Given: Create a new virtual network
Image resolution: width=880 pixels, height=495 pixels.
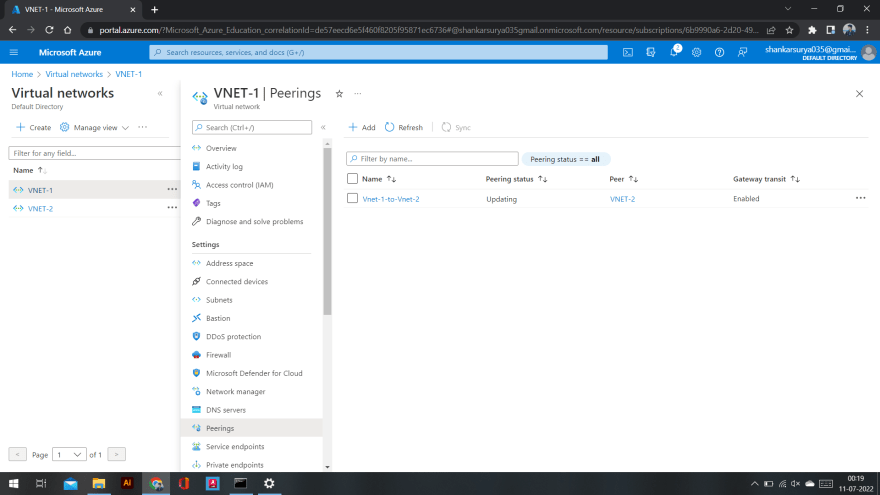Looking at the screenshot, I should point(33,127).
